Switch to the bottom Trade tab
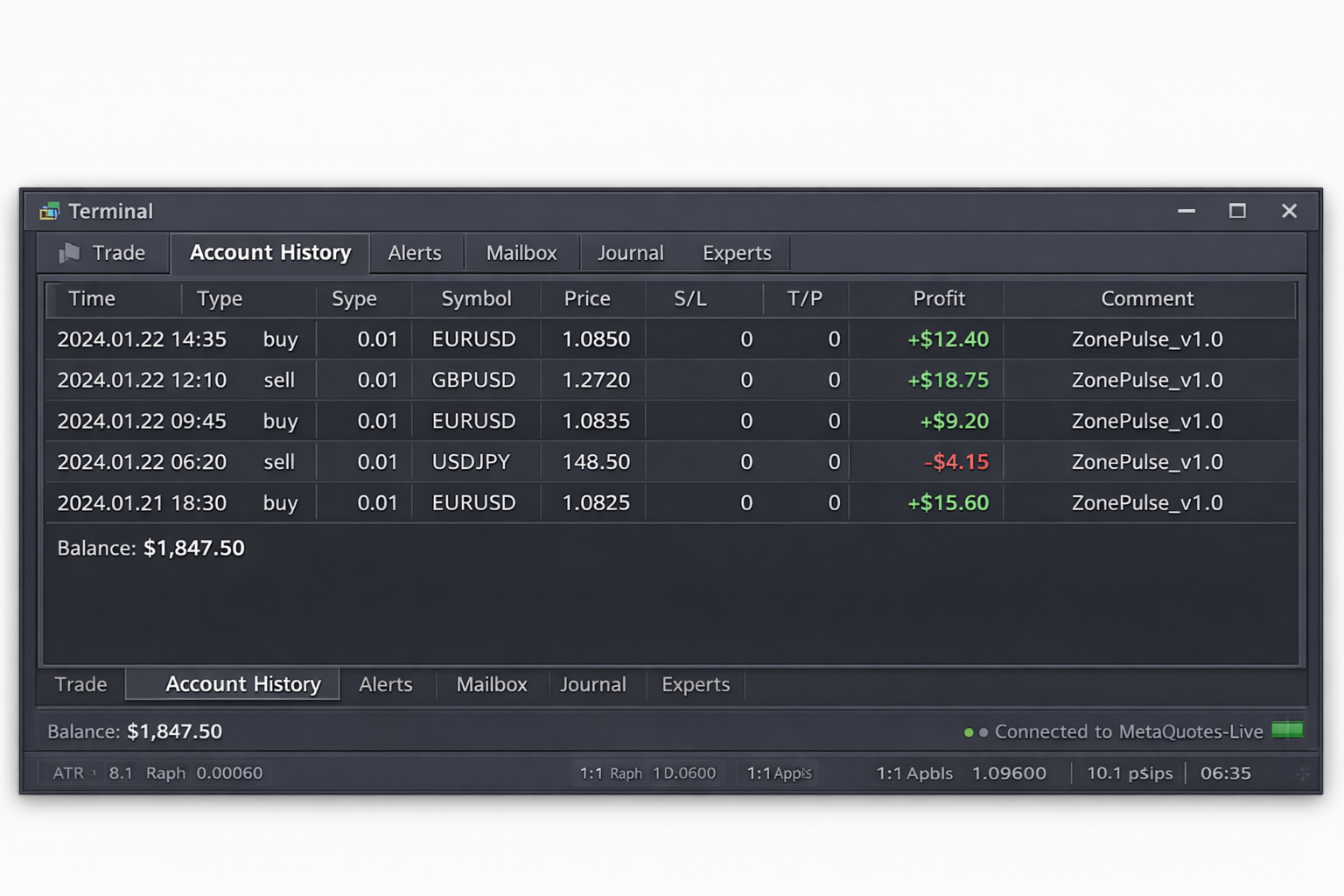1344x896 pixels. tap(80, 684)
